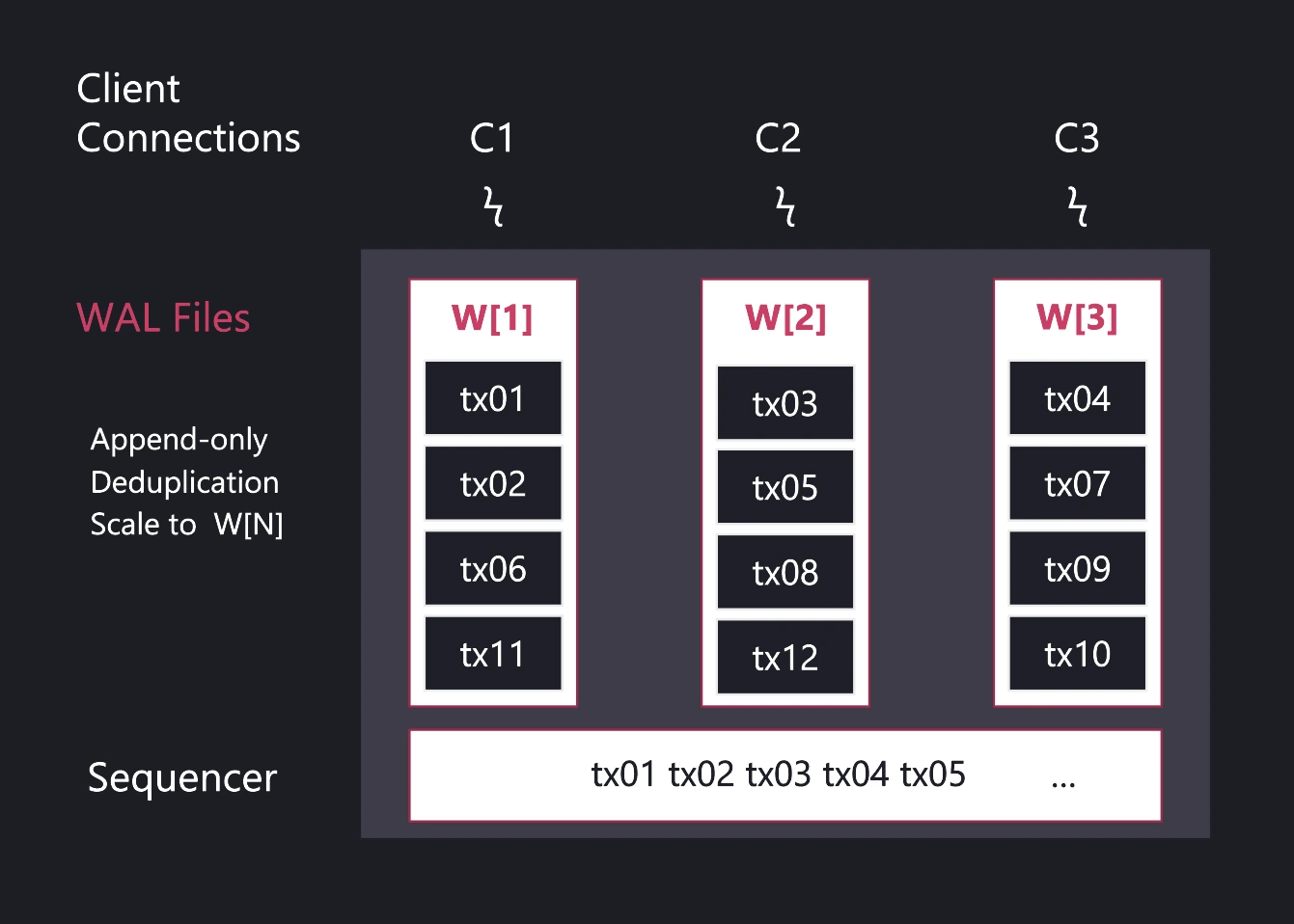
Task: Click the tx03 block in W[2]
Action: click(x=785, y=403)
